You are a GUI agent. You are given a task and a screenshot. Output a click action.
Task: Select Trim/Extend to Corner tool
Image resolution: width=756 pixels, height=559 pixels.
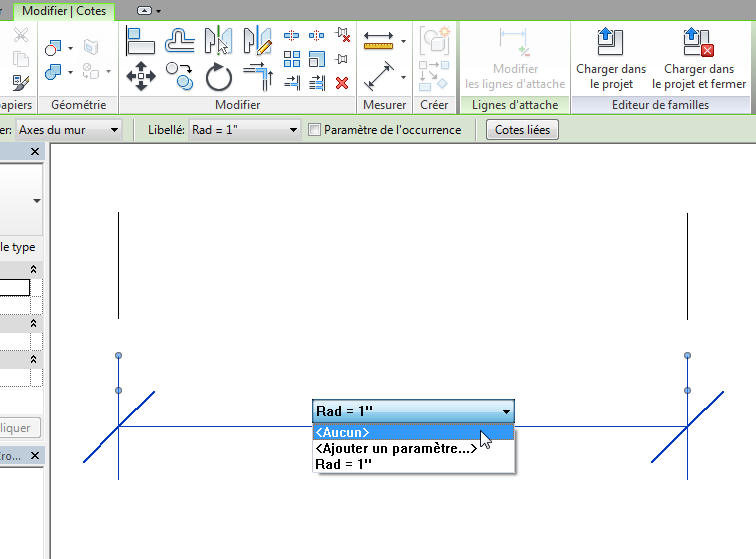[x=258, y=76]
